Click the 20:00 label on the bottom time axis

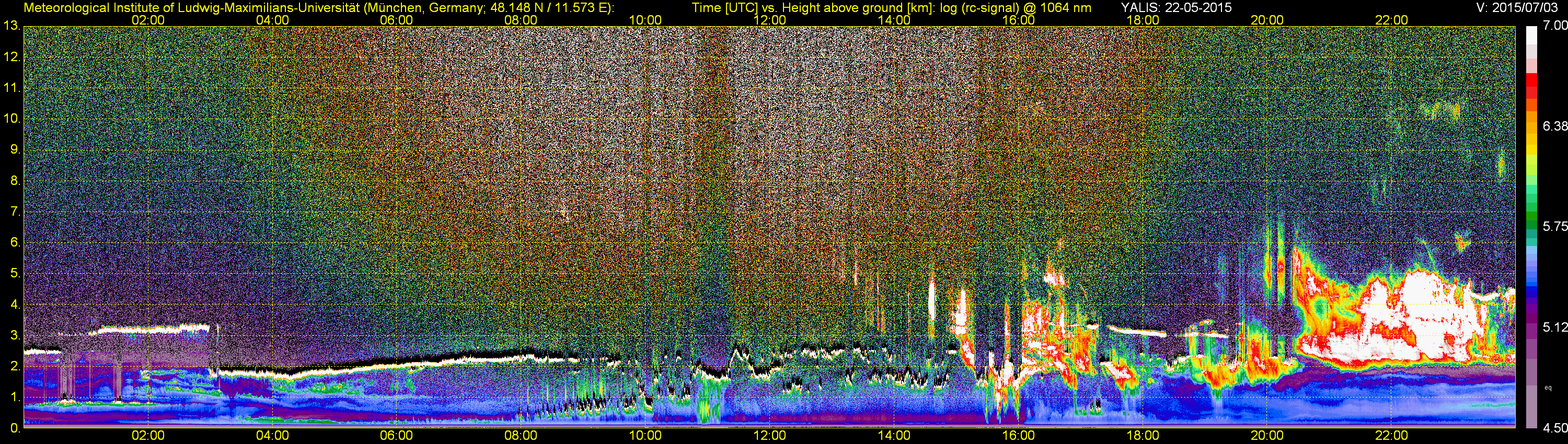point(1267,436)
